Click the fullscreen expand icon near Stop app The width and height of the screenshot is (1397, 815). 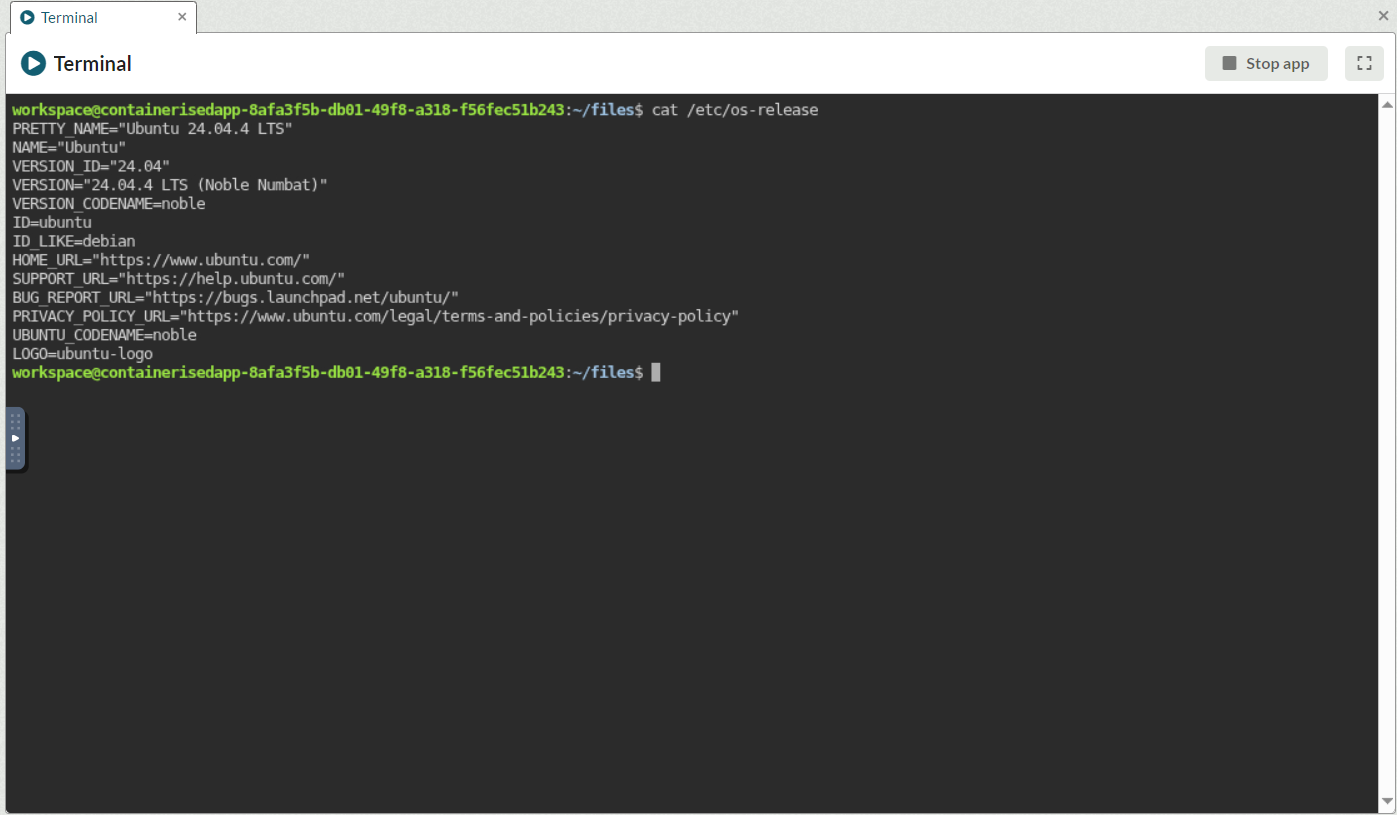(x=1364, y=62)
